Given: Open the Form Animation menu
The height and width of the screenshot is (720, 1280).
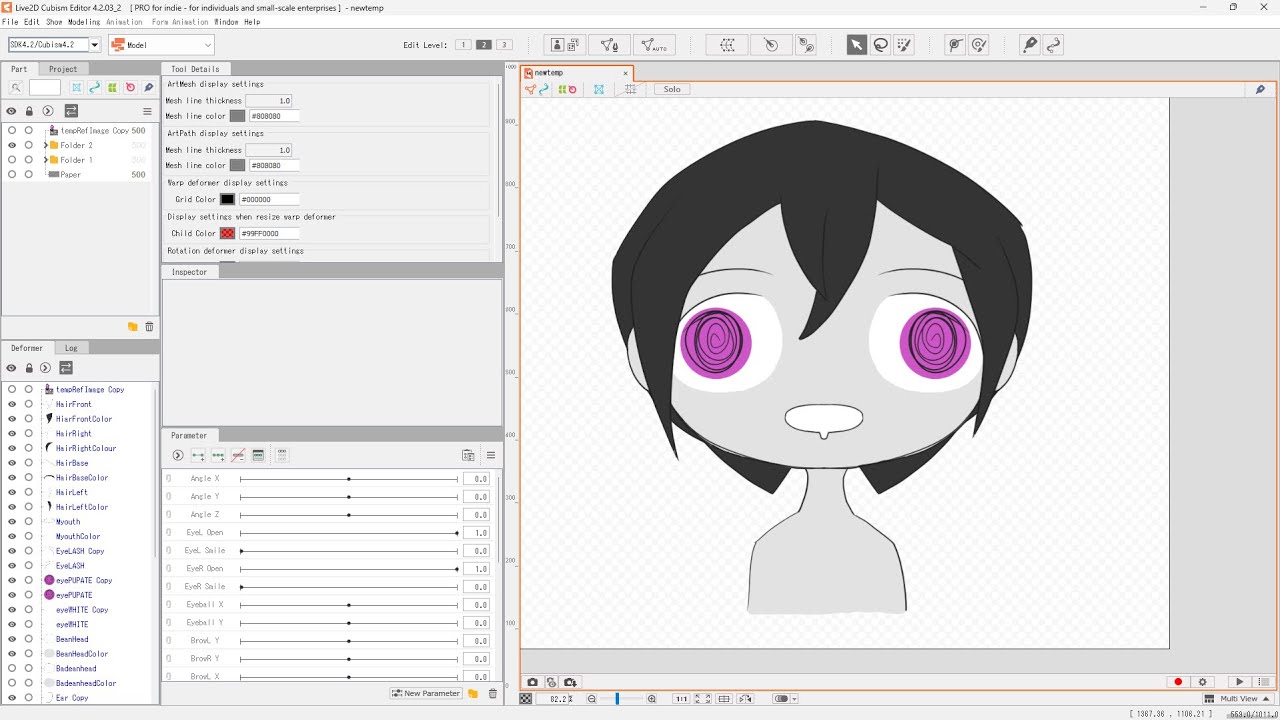Looking at the screenshot, I should tap(180, 22).
